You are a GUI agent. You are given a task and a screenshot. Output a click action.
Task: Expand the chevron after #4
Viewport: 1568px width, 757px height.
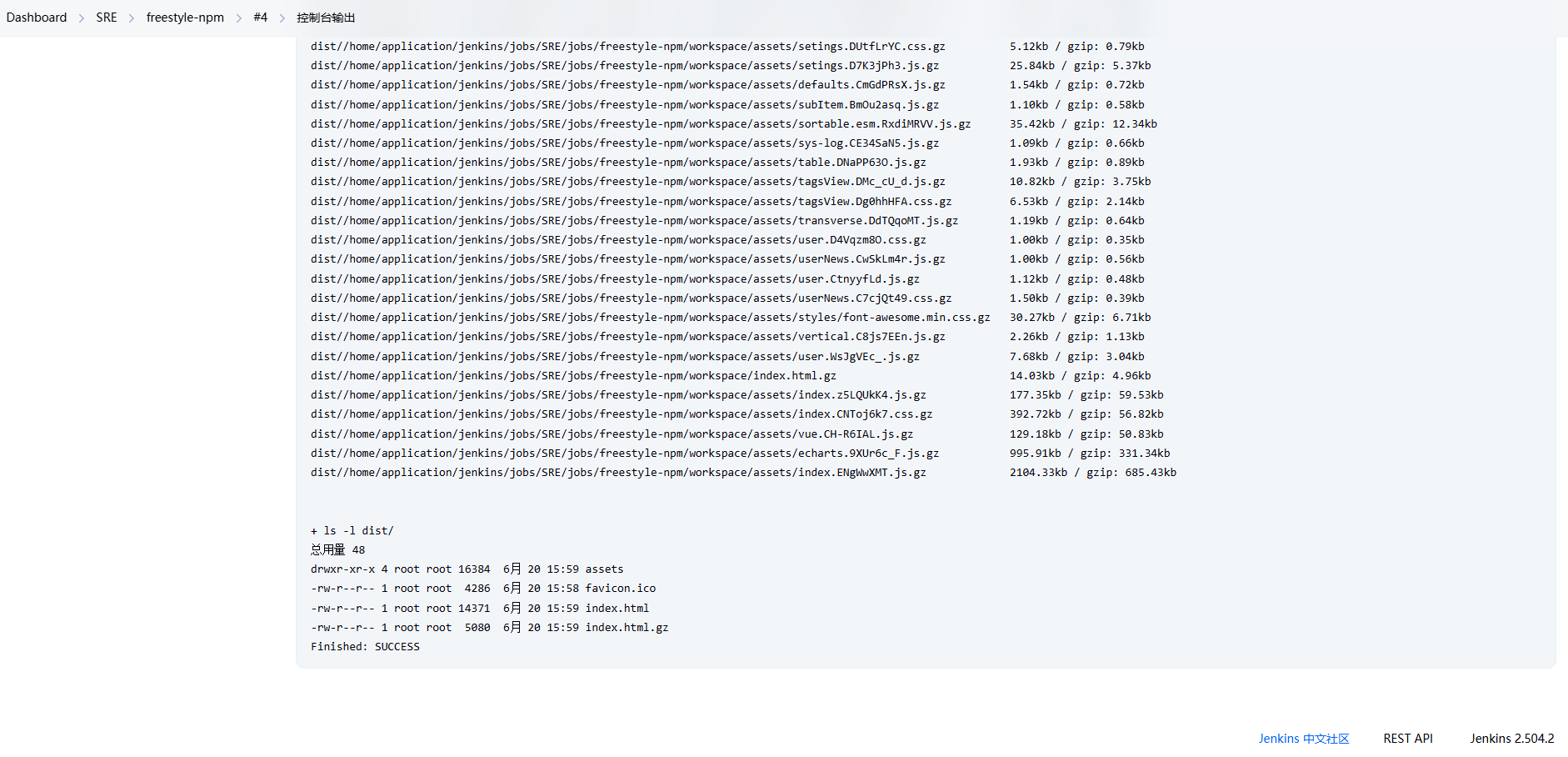pyautogui.click(x=282, y=18)
